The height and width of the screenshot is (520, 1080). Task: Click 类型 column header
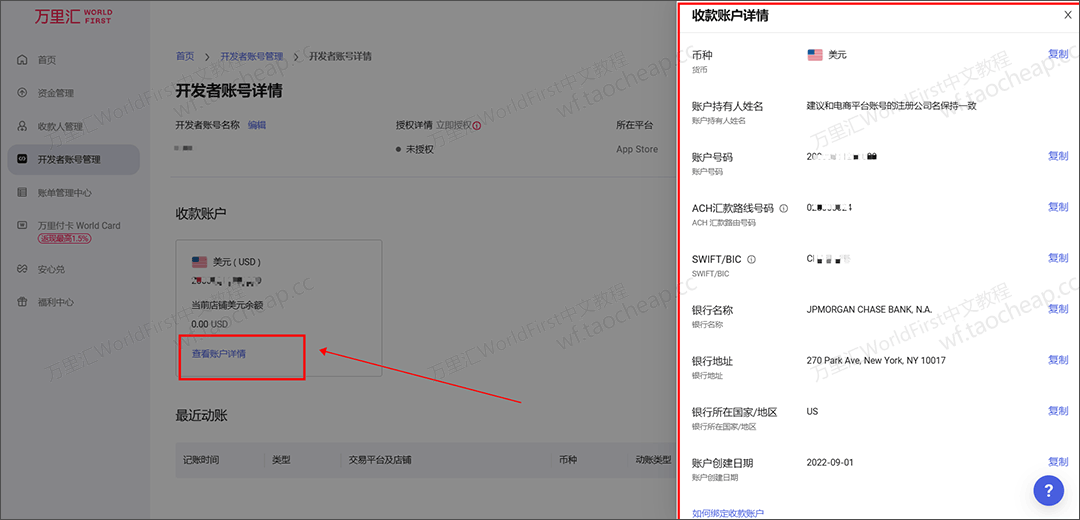281,459
